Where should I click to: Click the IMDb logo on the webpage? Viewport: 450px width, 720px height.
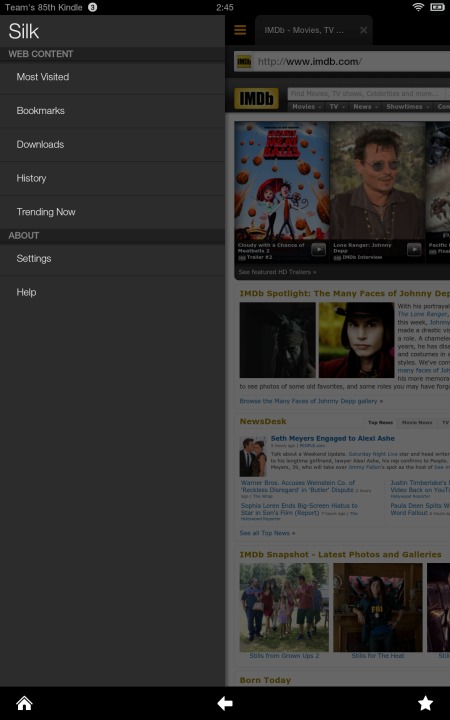coord(256,98)
